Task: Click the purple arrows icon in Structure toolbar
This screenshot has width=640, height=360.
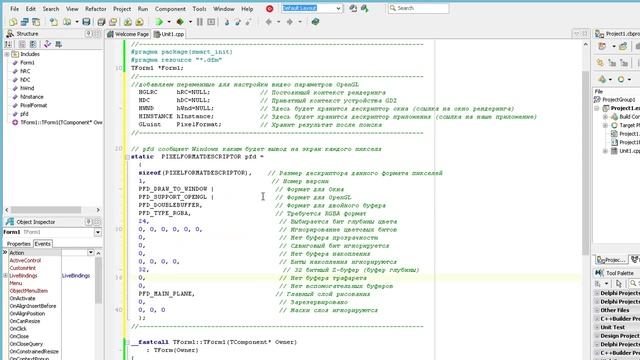Action: click(47, 44)
